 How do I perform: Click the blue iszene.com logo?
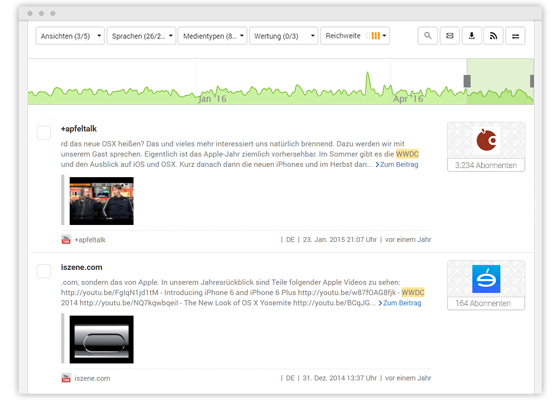tap(486, 279)
